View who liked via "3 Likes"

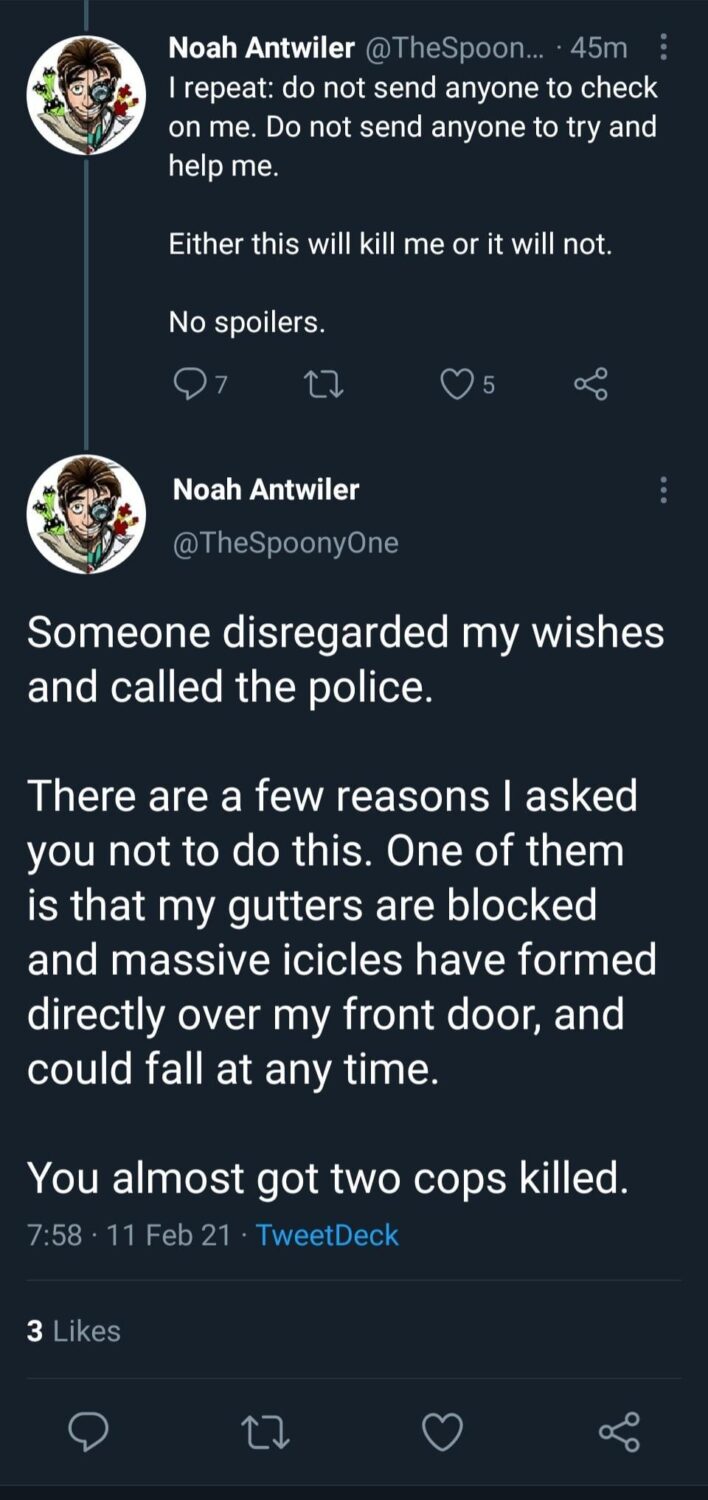click(x=74, y=1331)
